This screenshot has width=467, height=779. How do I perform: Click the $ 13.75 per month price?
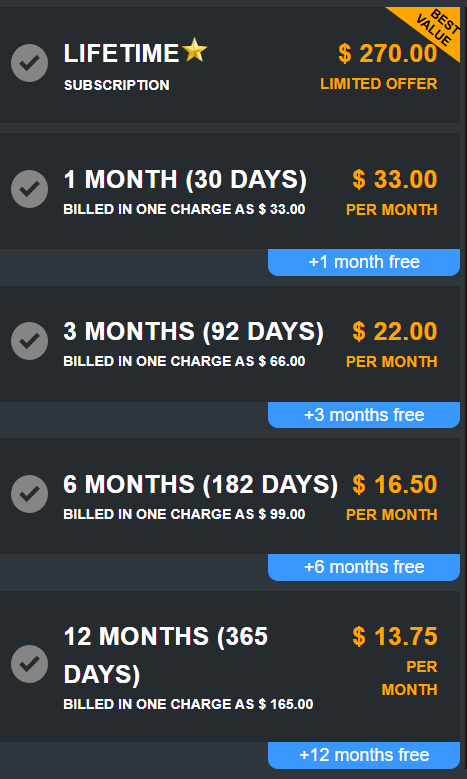(395, 636)
